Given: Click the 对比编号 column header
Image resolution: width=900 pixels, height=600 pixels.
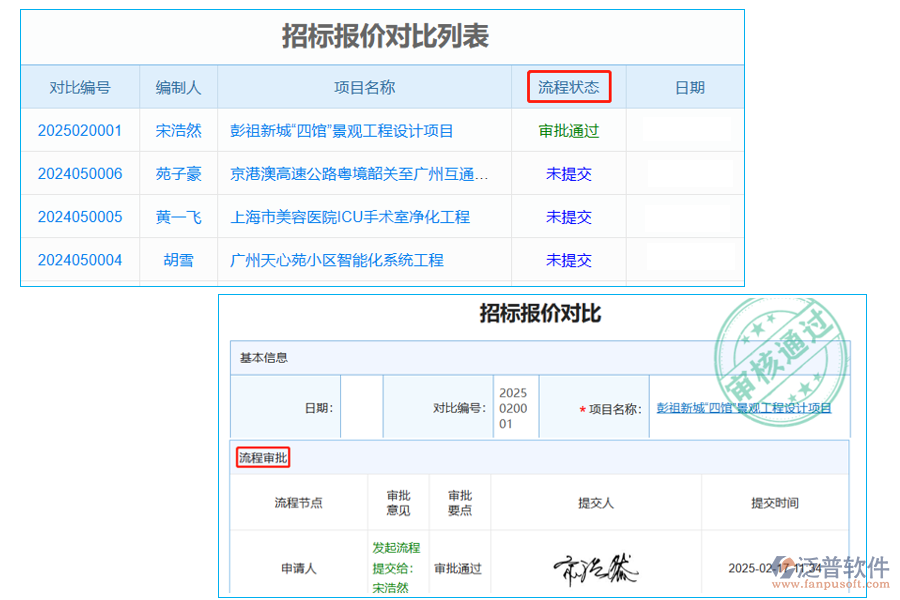Looking at the screenshot, I should click(x=78, y=87).
